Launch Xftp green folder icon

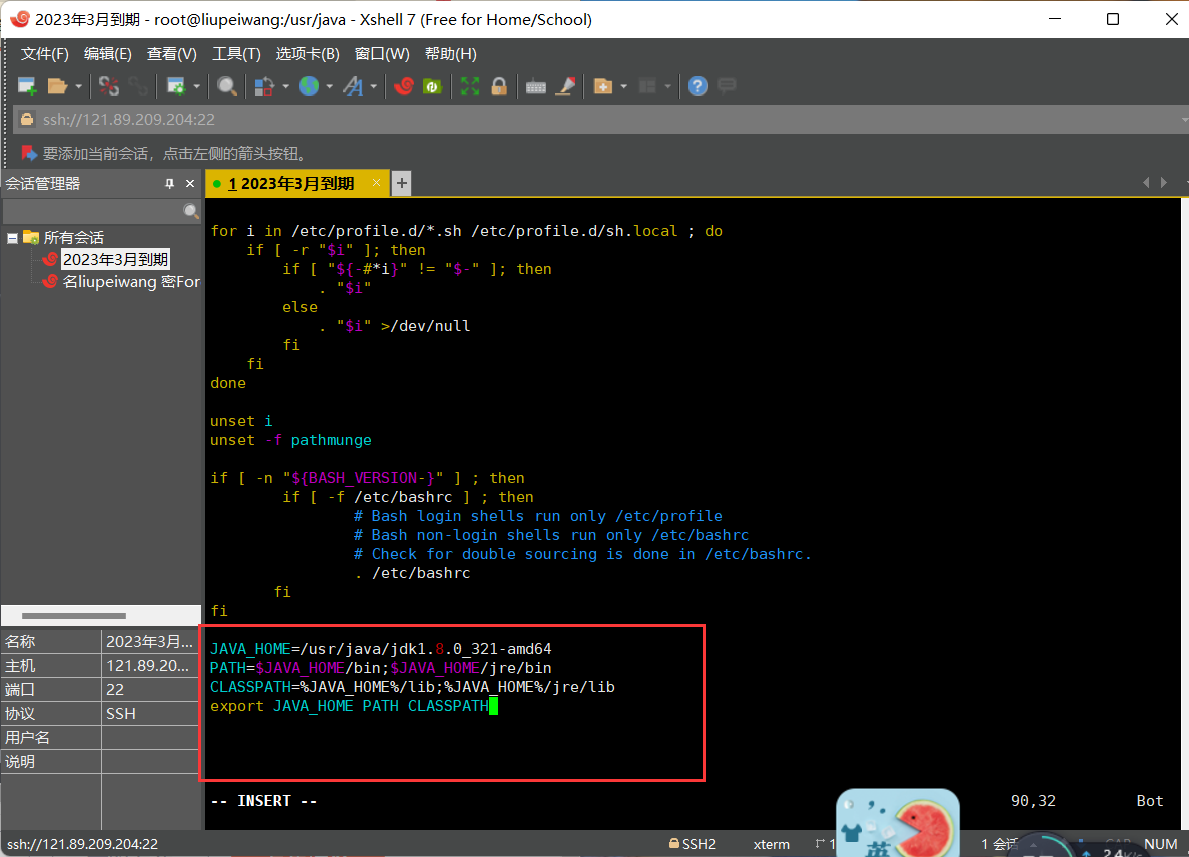(432, 86)
